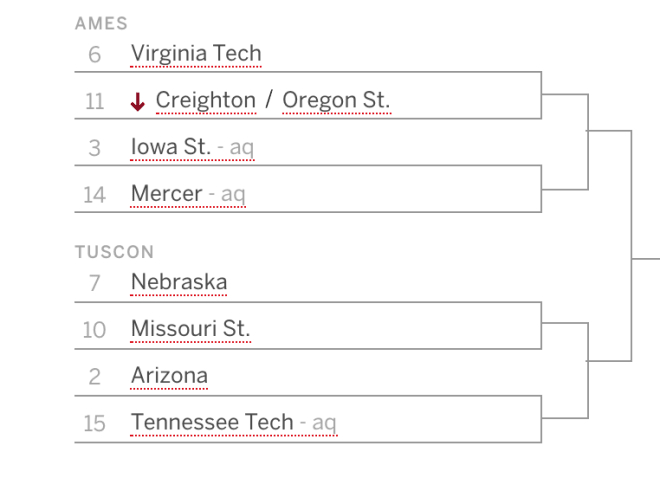The width and height of the screenshot is (660, 478).
Task: Click the seed number 6
Action: 94,55
